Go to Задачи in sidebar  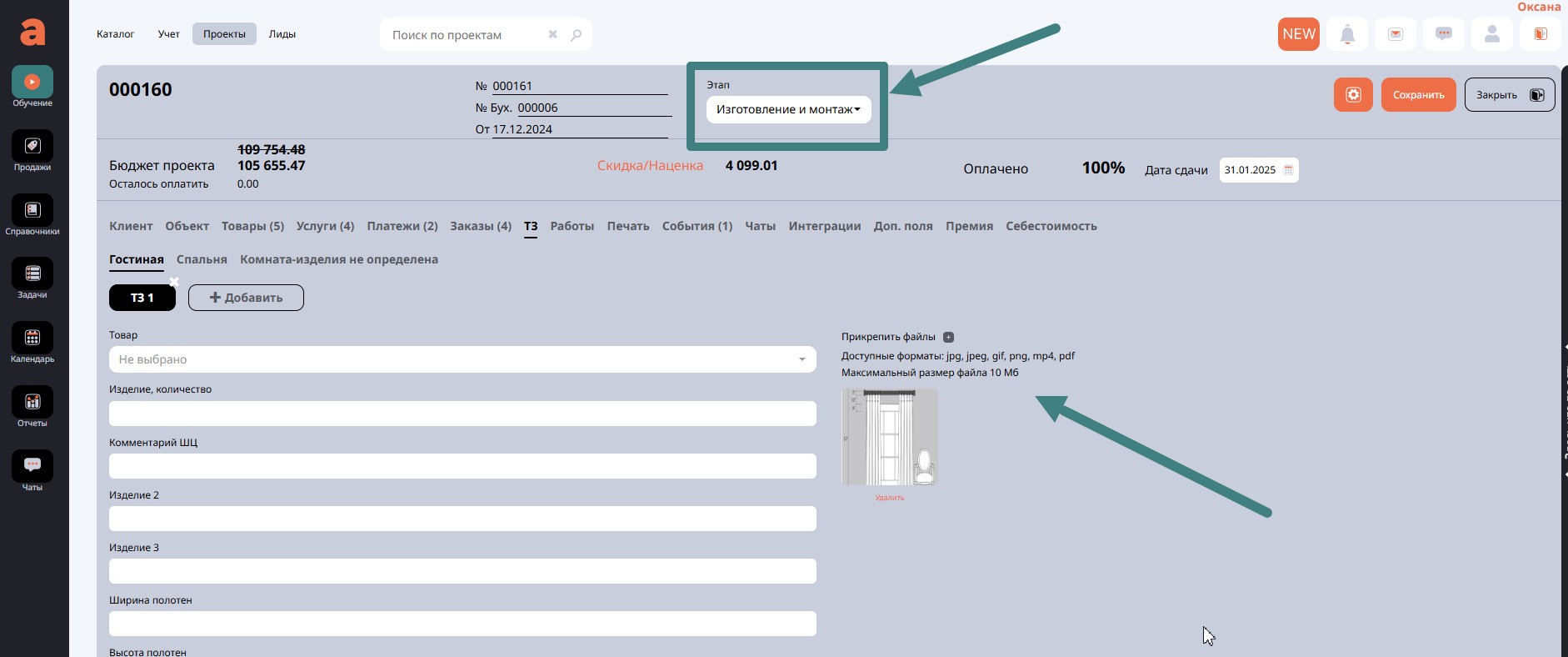(x=32, y=275)
